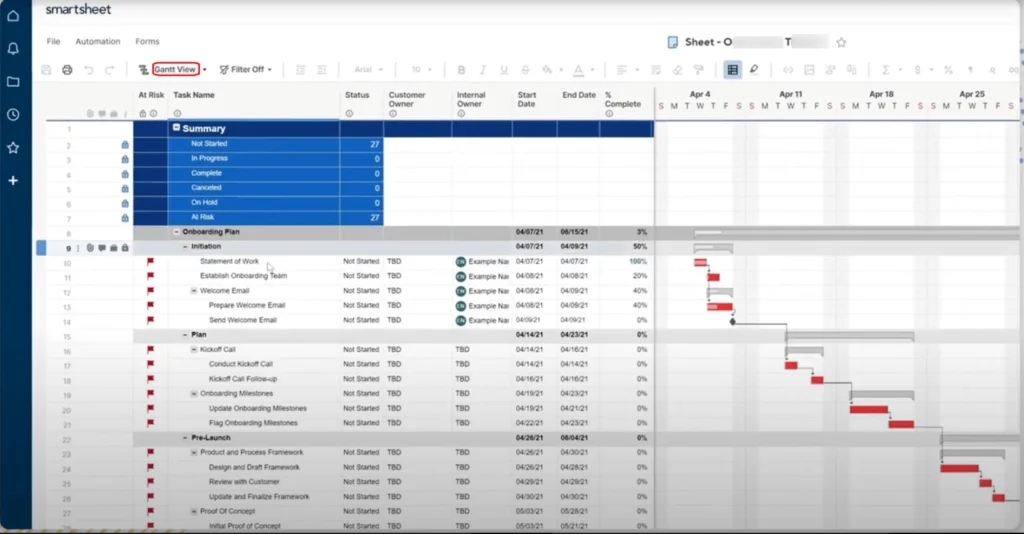
Task: Click the text color swatch letter A
Action: tap(577, 70)
